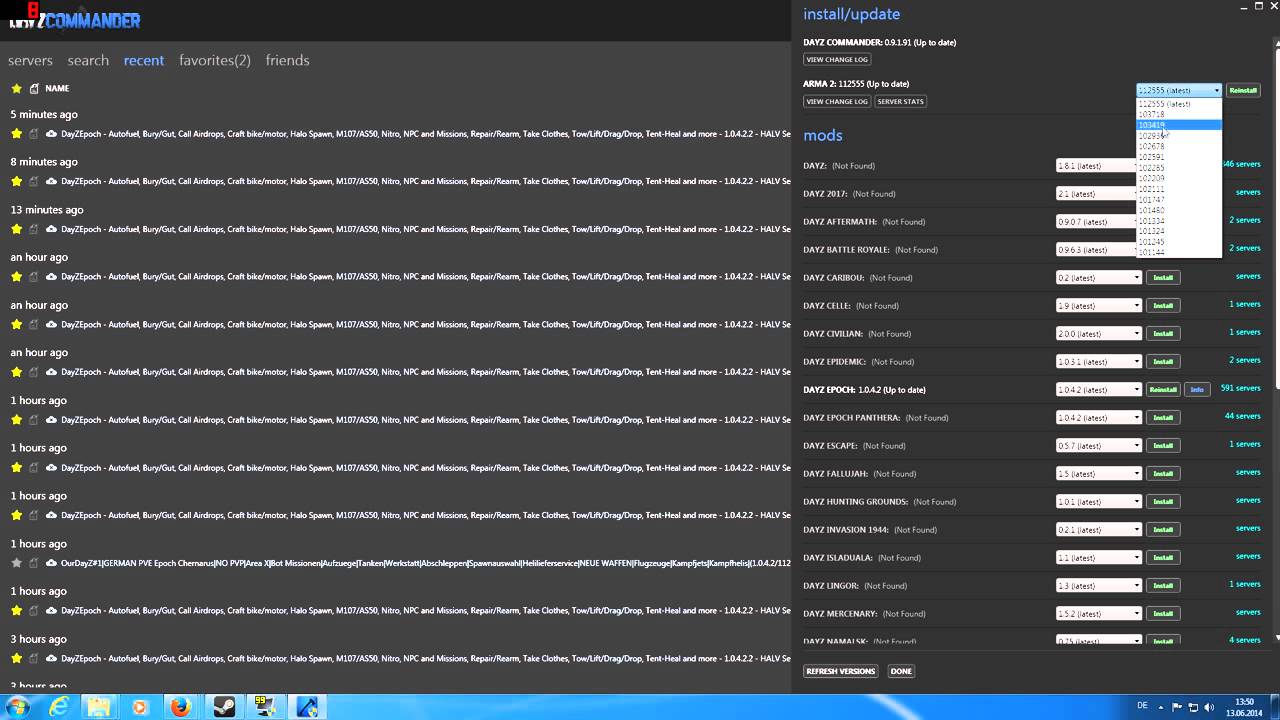
Task: Switch to the search tab
Action: [x=88, y=60]
